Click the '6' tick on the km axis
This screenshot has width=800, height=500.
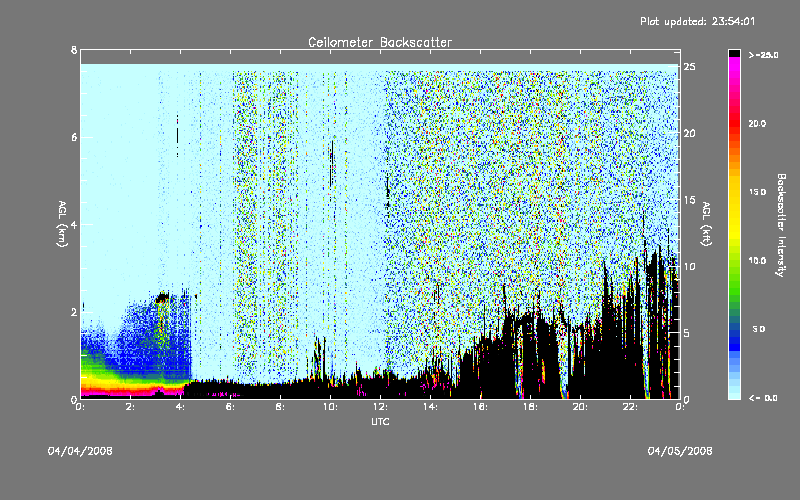74,137
